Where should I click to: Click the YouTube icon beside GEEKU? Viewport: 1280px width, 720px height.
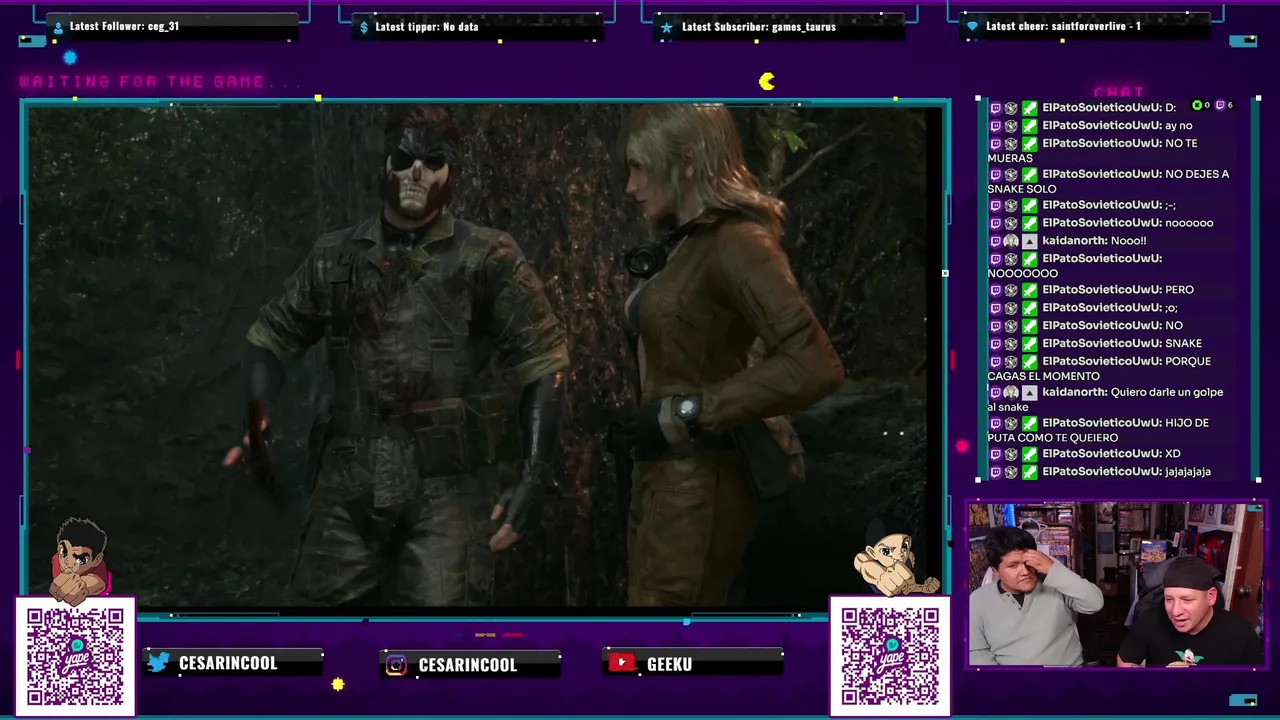click(x=622, y=663)
